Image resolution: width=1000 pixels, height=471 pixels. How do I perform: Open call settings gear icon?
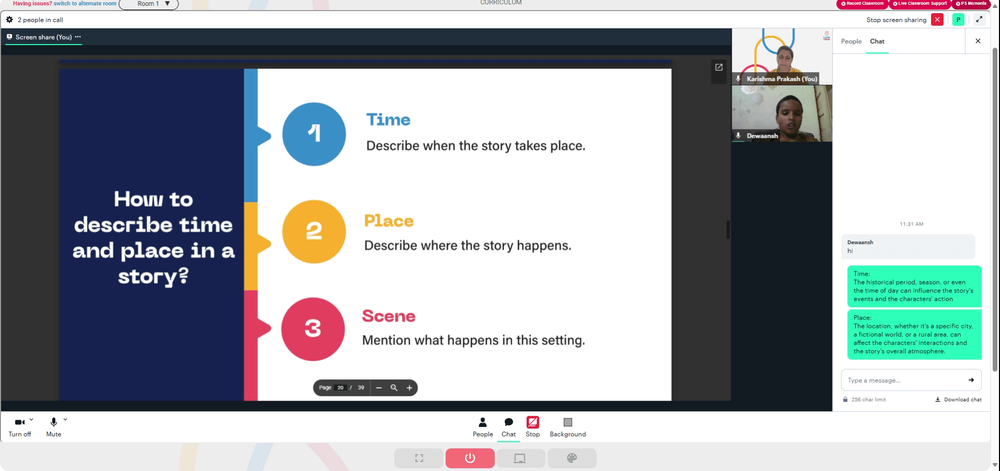point(9,20)
